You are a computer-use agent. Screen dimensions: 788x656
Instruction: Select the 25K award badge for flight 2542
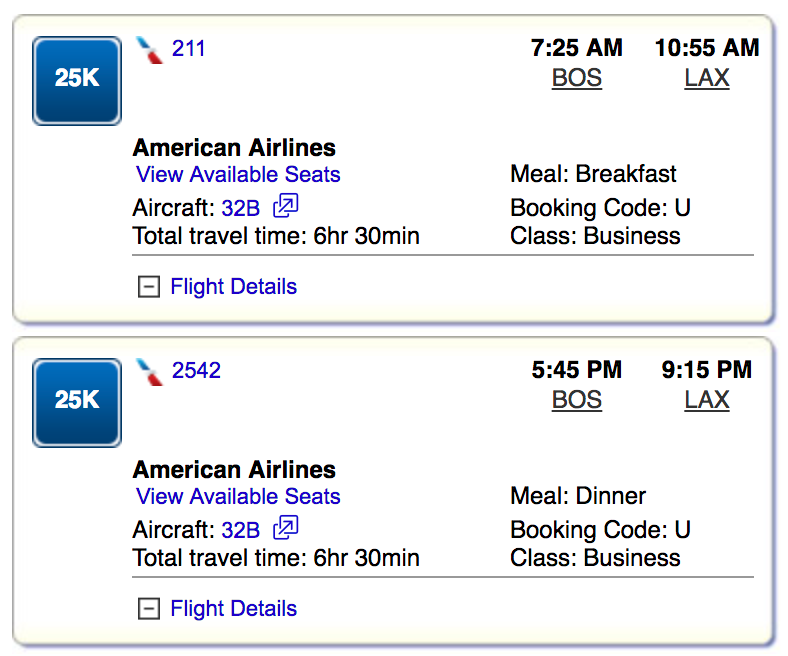tap(77, 402)
